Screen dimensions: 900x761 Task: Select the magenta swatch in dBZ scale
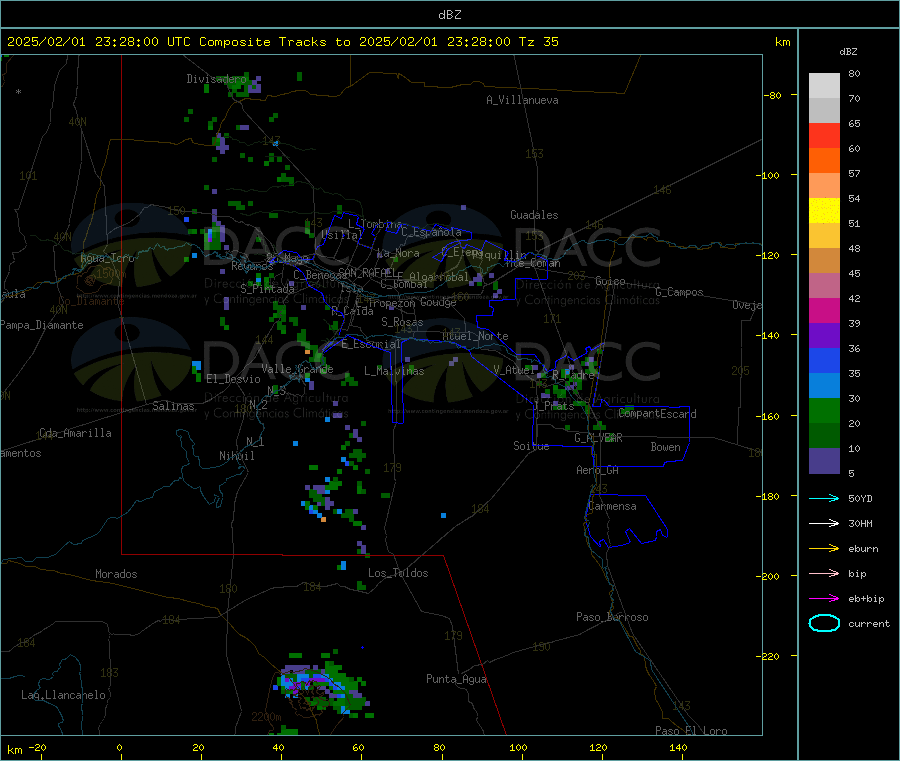click(x=824, y=310)
